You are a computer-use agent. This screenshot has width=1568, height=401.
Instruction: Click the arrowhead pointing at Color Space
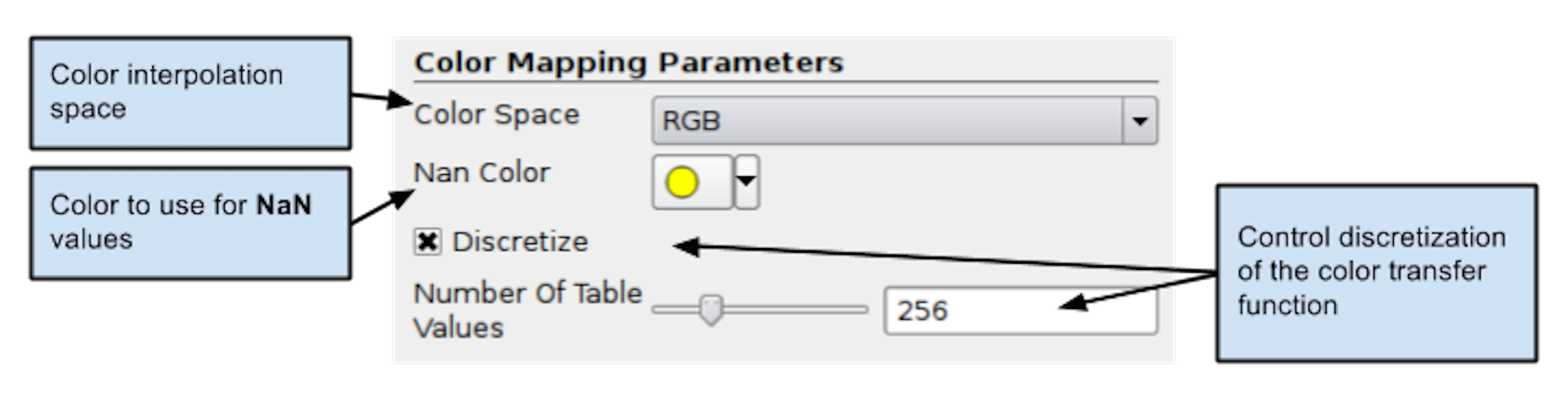(x=404, y=101)
